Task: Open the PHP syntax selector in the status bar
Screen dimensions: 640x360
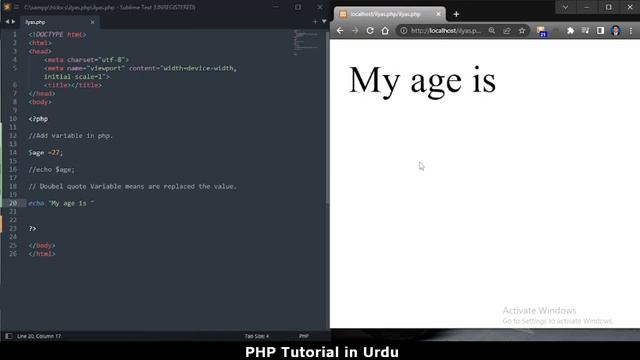Action: click(304, 336)
